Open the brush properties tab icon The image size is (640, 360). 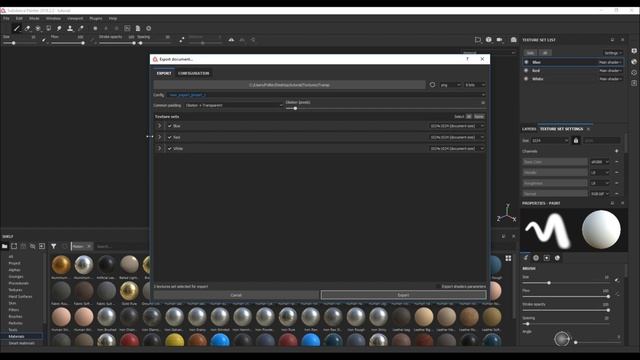[x=526, y=258]
